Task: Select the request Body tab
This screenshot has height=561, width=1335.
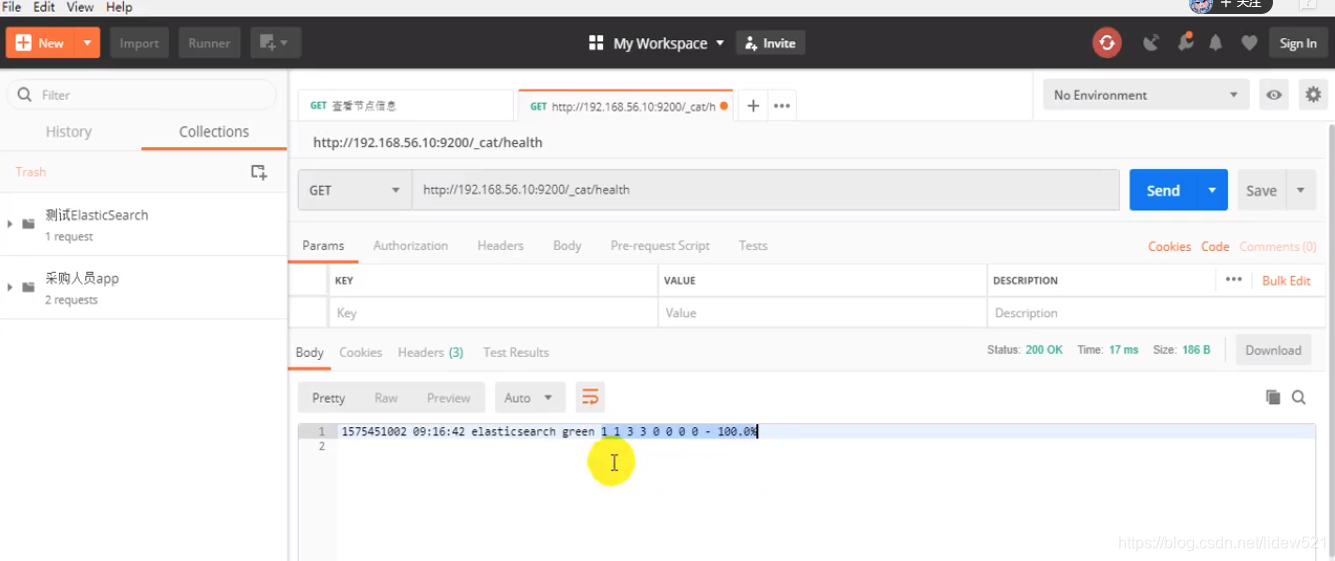Action: coord(567,245)
